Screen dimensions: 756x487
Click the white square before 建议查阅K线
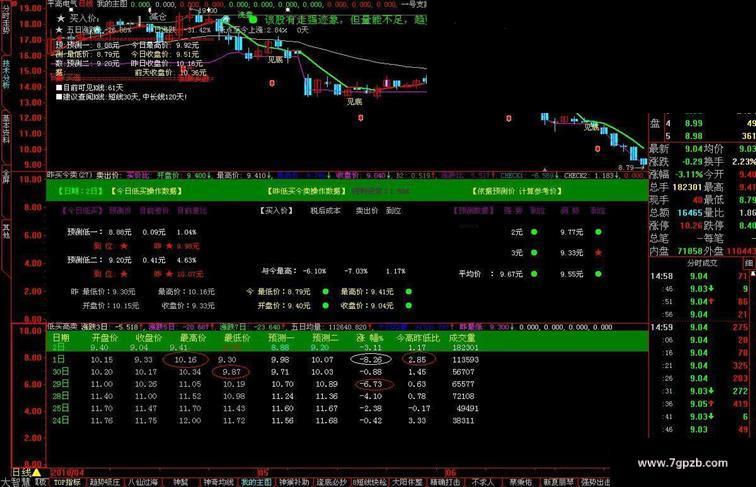[59, 97]
